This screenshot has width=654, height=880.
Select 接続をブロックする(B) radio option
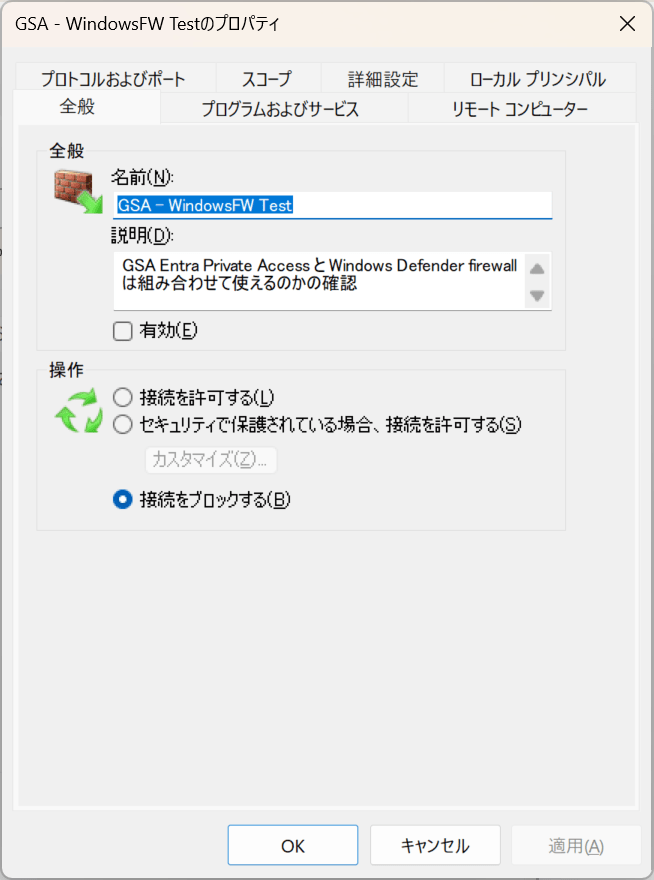[x=122, y=499]
